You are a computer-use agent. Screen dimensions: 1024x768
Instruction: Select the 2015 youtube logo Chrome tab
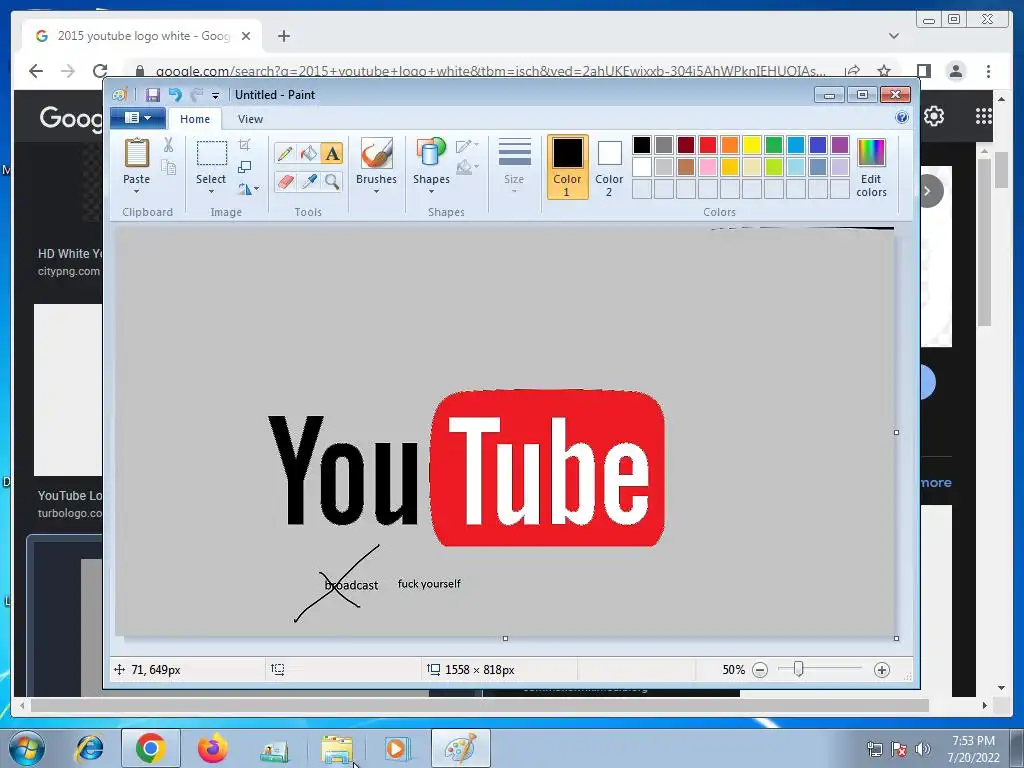[x=142, y=36]
